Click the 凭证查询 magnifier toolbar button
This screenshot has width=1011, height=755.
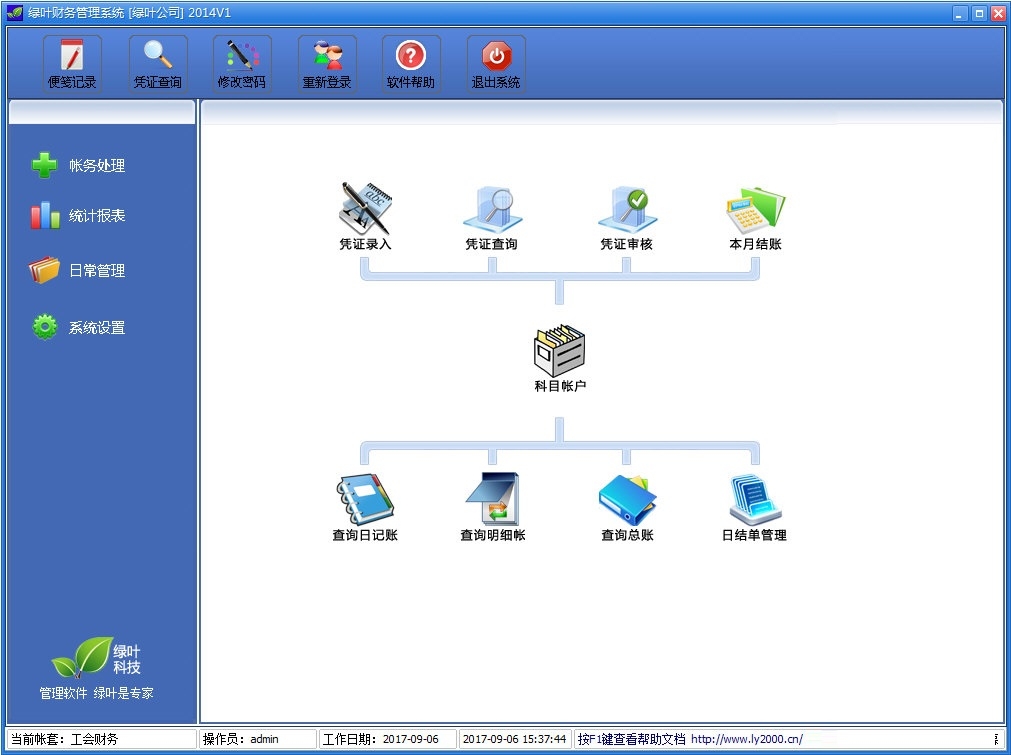point(158,64)
